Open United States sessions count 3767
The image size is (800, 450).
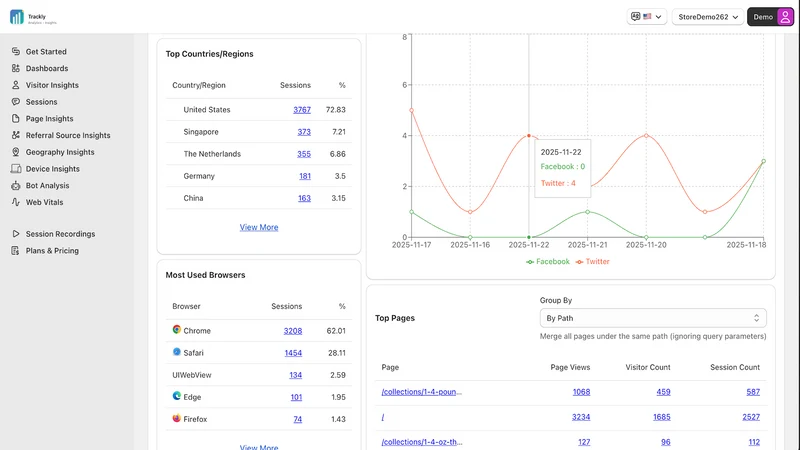point(302,110)
